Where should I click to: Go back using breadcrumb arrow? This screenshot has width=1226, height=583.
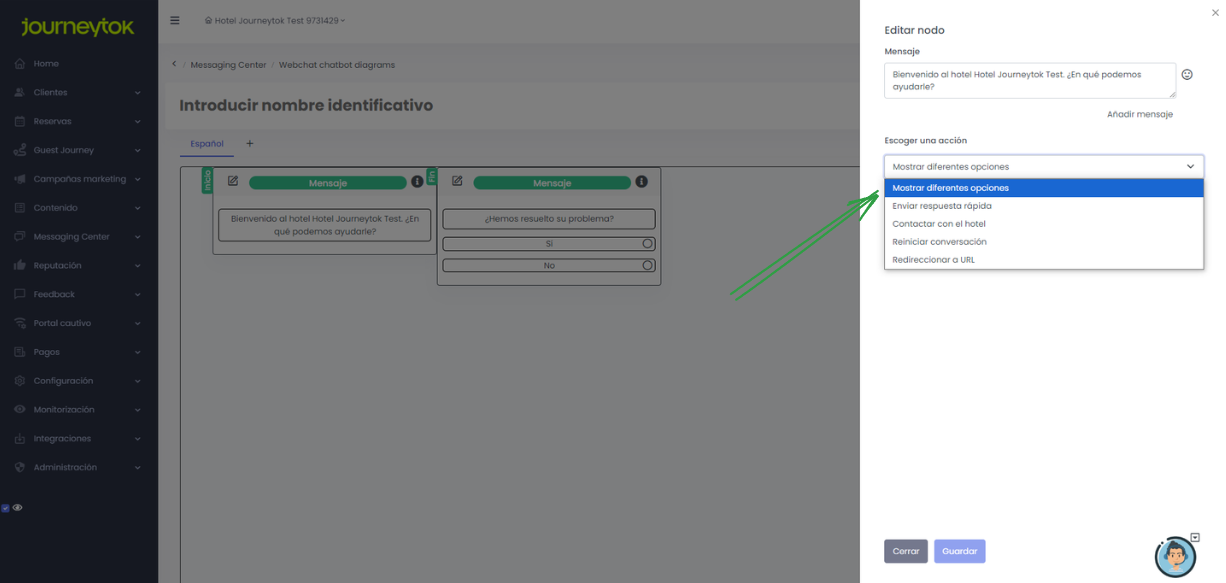coord(174,65)
